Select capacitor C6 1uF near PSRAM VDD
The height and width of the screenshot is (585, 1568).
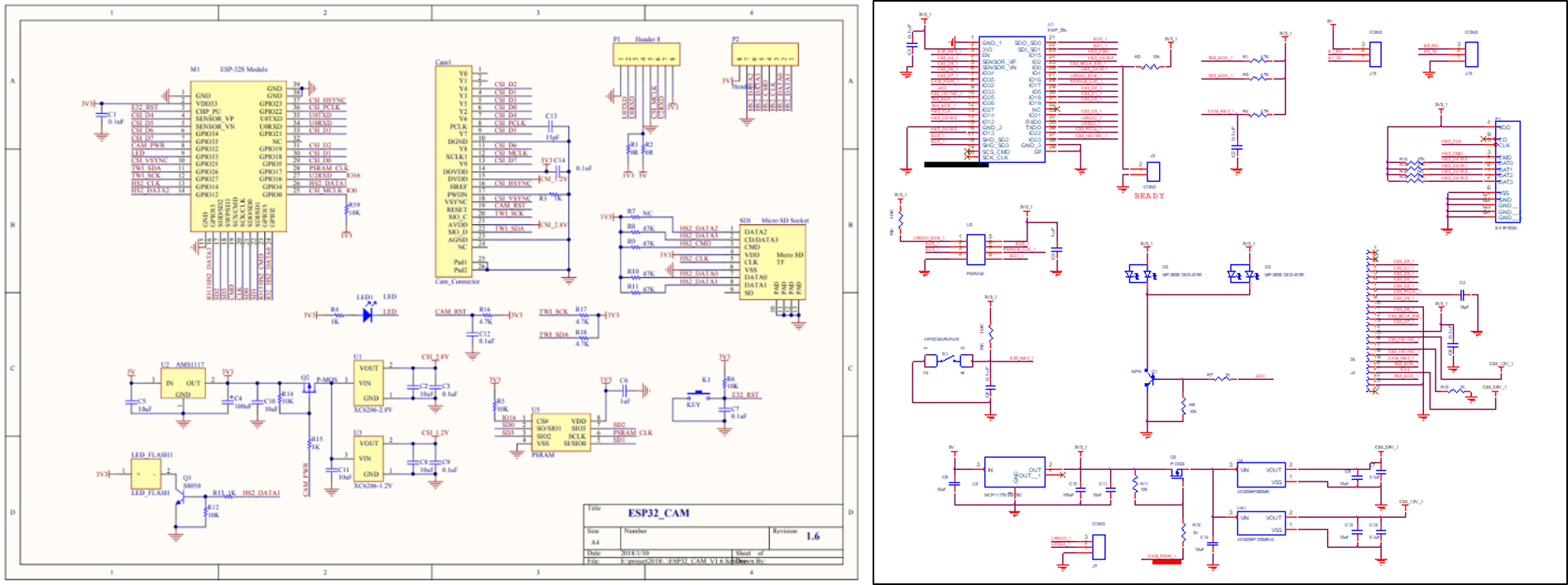click(x=623, y=391)
